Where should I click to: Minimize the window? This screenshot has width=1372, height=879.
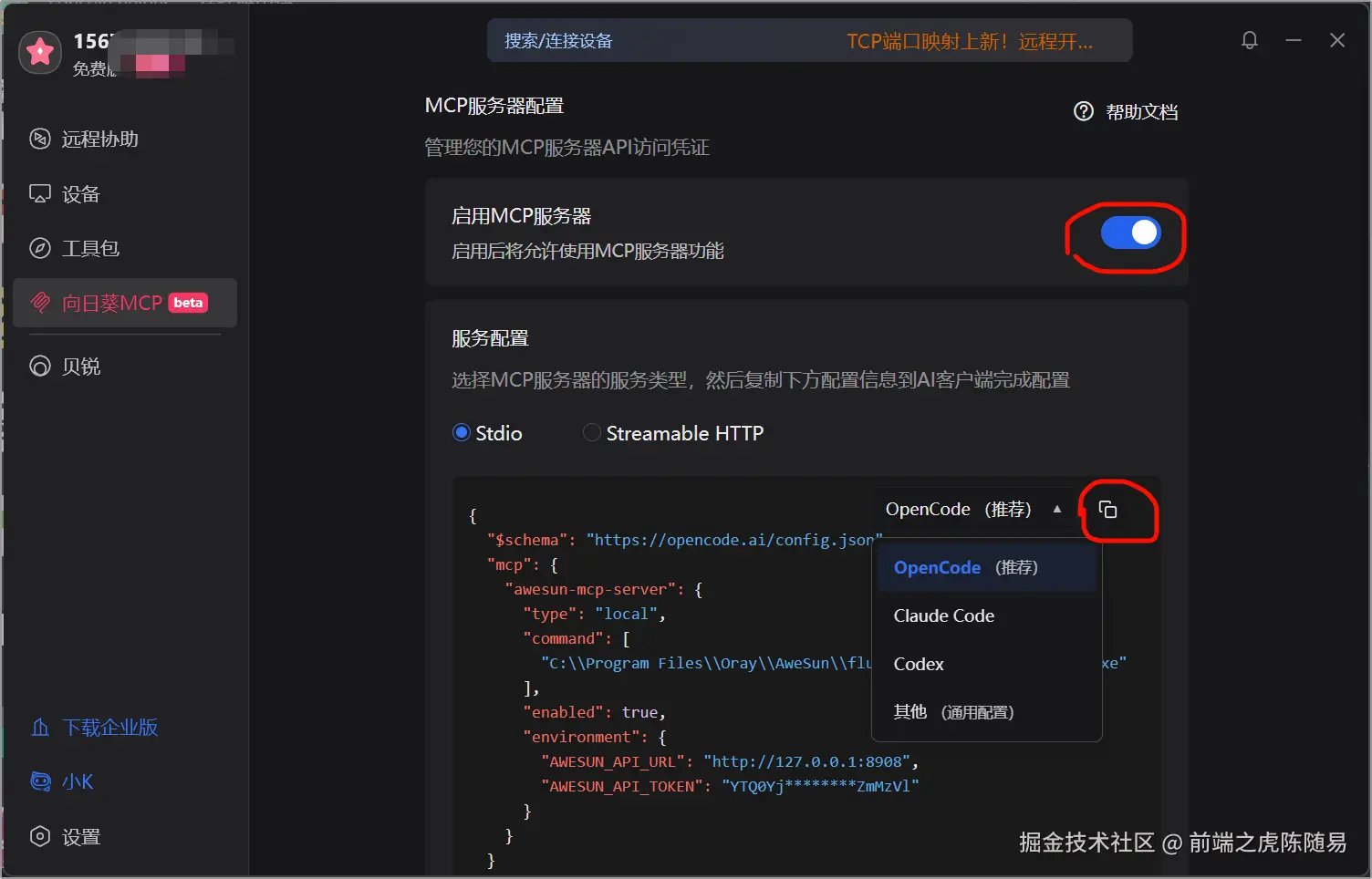coord(1294,40)
